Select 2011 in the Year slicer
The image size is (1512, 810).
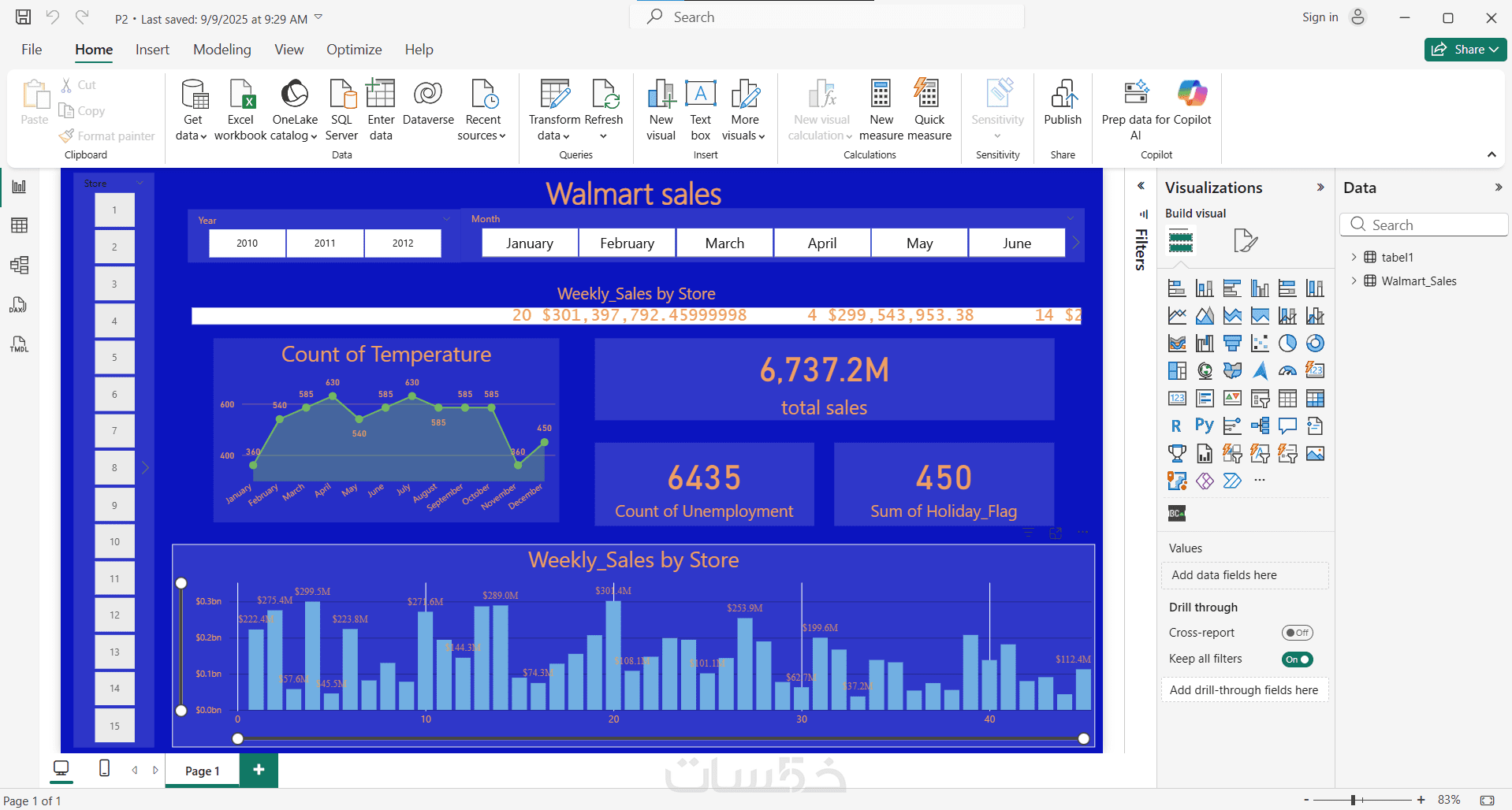point(325,243)
